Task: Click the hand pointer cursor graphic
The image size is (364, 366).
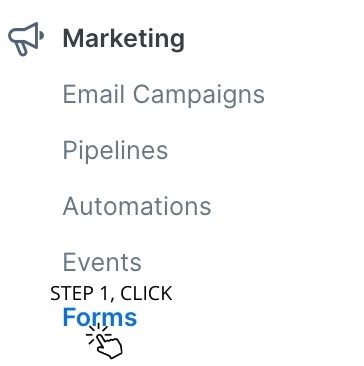Action: pyautogui.click(x=104, y=340)
